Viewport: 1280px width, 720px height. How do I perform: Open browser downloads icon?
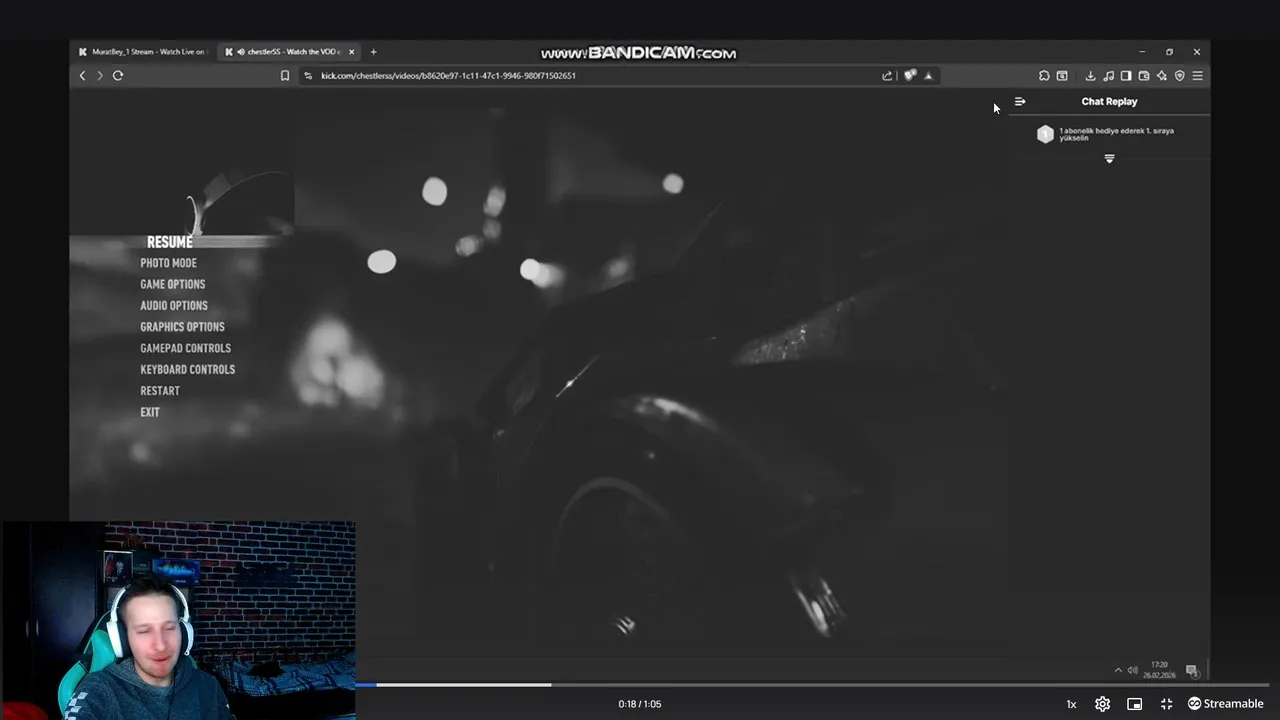pyautogui.click(x=1090, y=76)
